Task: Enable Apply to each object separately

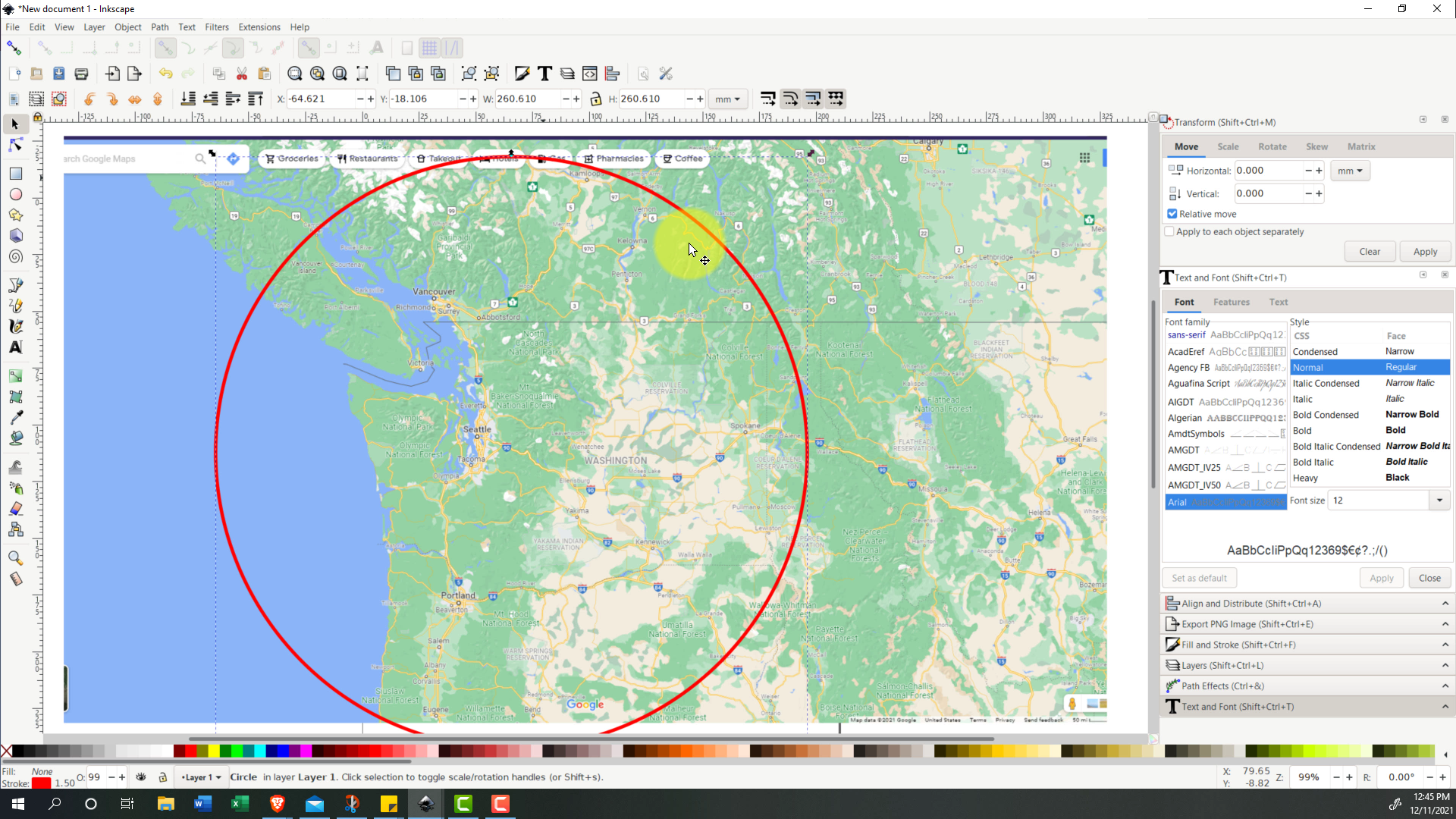Action: [x=1169, y=232]
